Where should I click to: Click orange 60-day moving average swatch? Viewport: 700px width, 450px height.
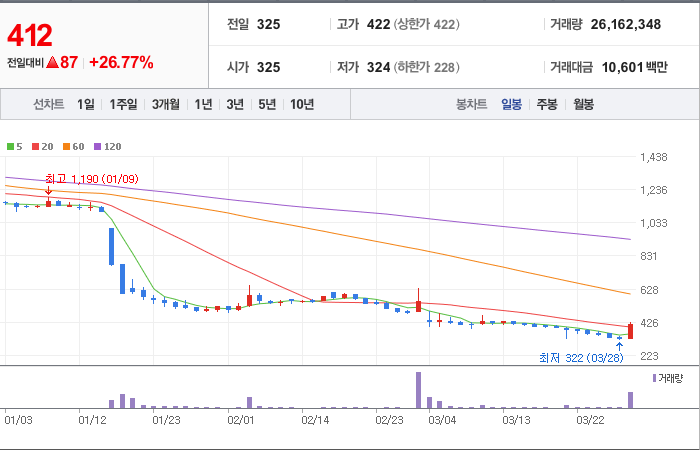(66, 146)
